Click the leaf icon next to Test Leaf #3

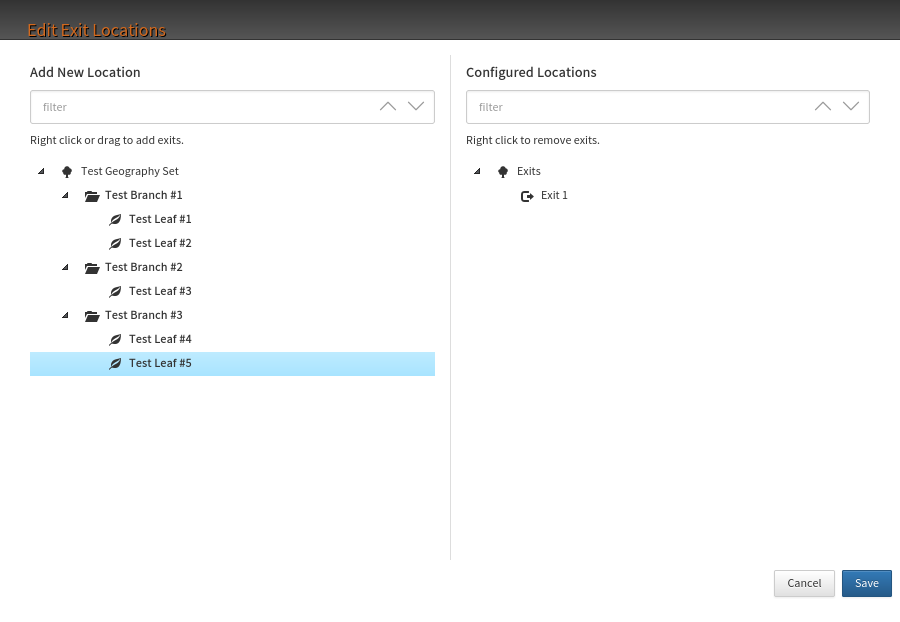[x=115, y=291]
